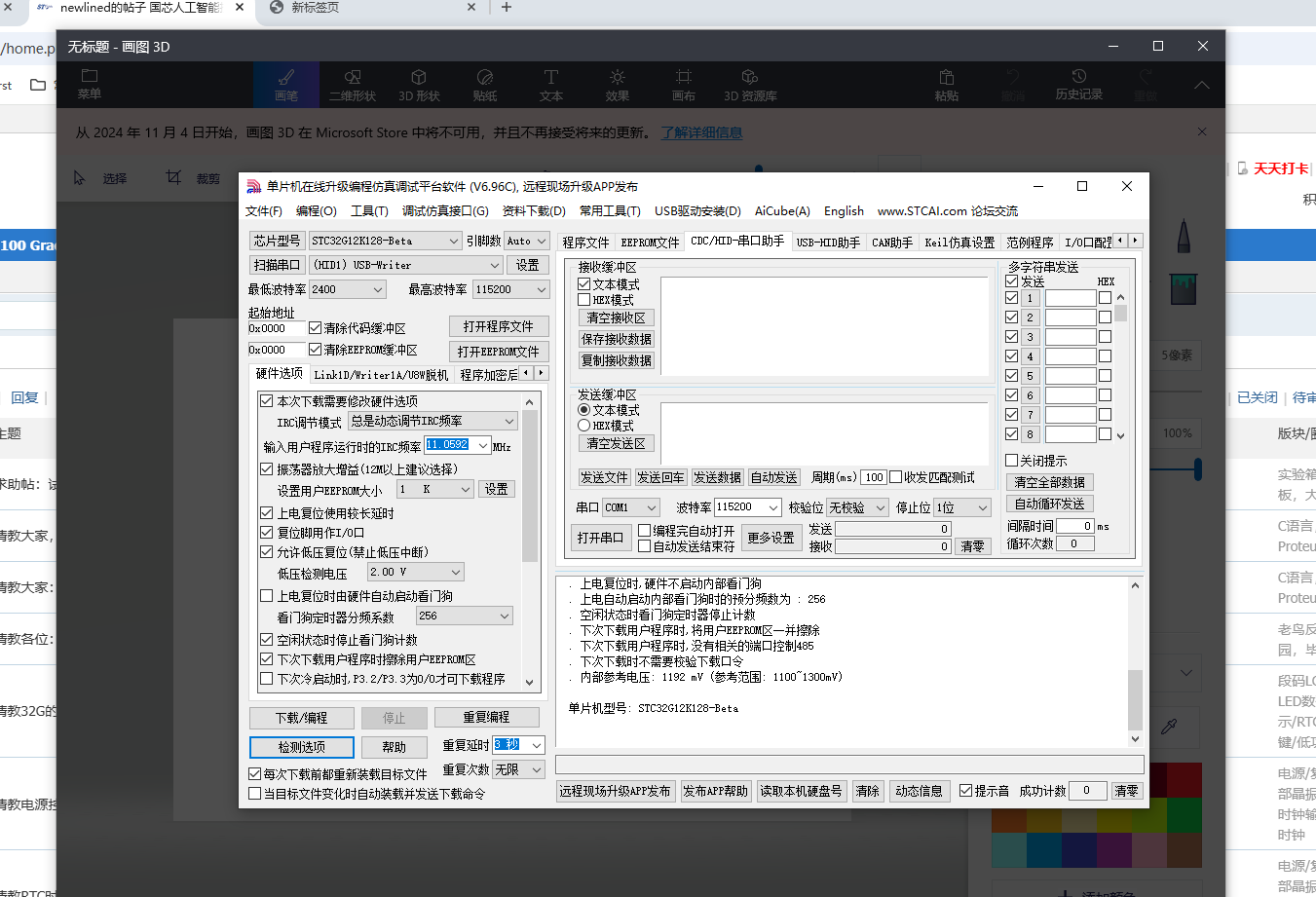1316x897 pixels.
Task: Open the 贴纸 (Stickers) panel
Action: (484, 85)
